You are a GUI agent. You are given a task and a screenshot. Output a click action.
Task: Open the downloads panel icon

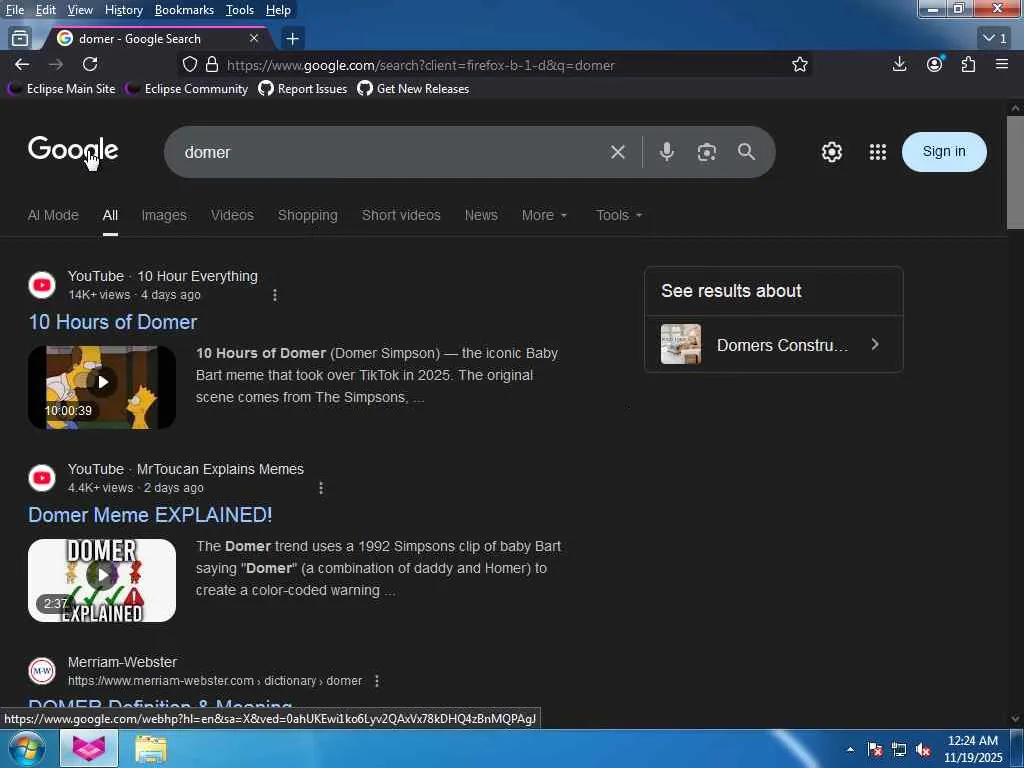point(899,64)
